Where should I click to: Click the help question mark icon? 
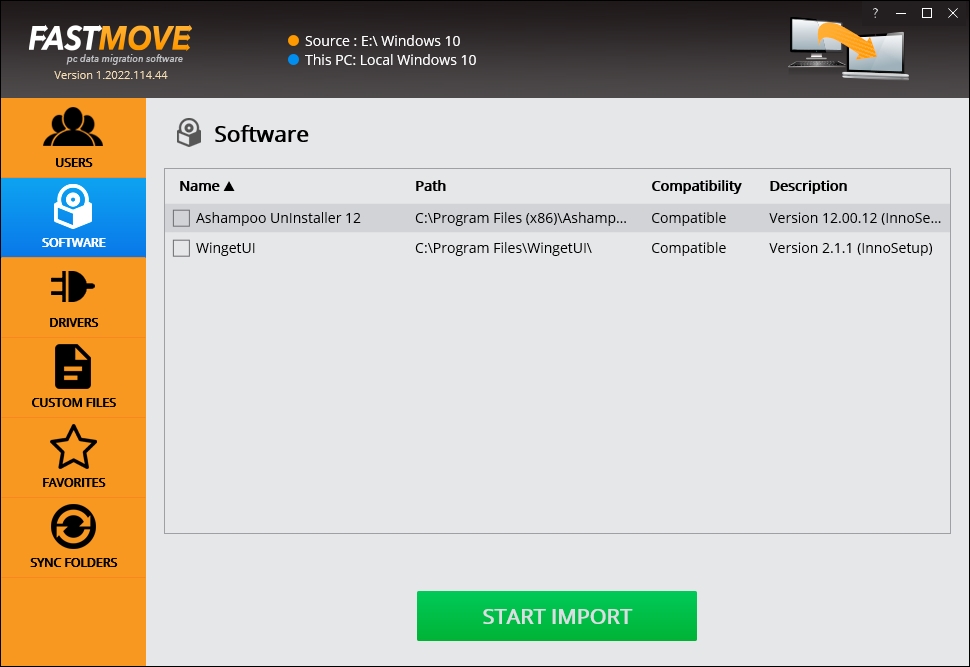875,13
